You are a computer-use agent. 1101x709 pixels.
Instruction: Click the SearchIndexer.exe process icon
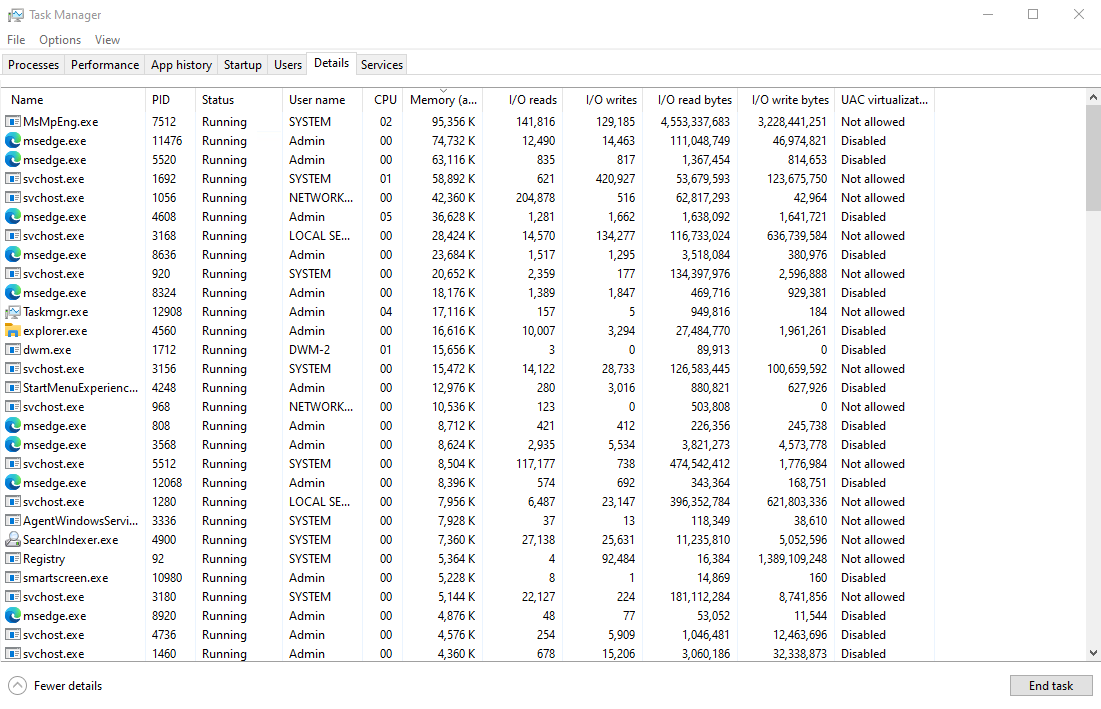pyautogui.click(x=13, y=539)
